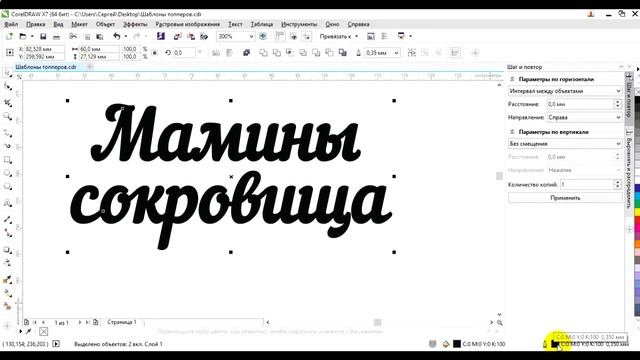Toggle the Show Guidelines button
Viewport: 640px width, 360px height.
tap(307, 36)
